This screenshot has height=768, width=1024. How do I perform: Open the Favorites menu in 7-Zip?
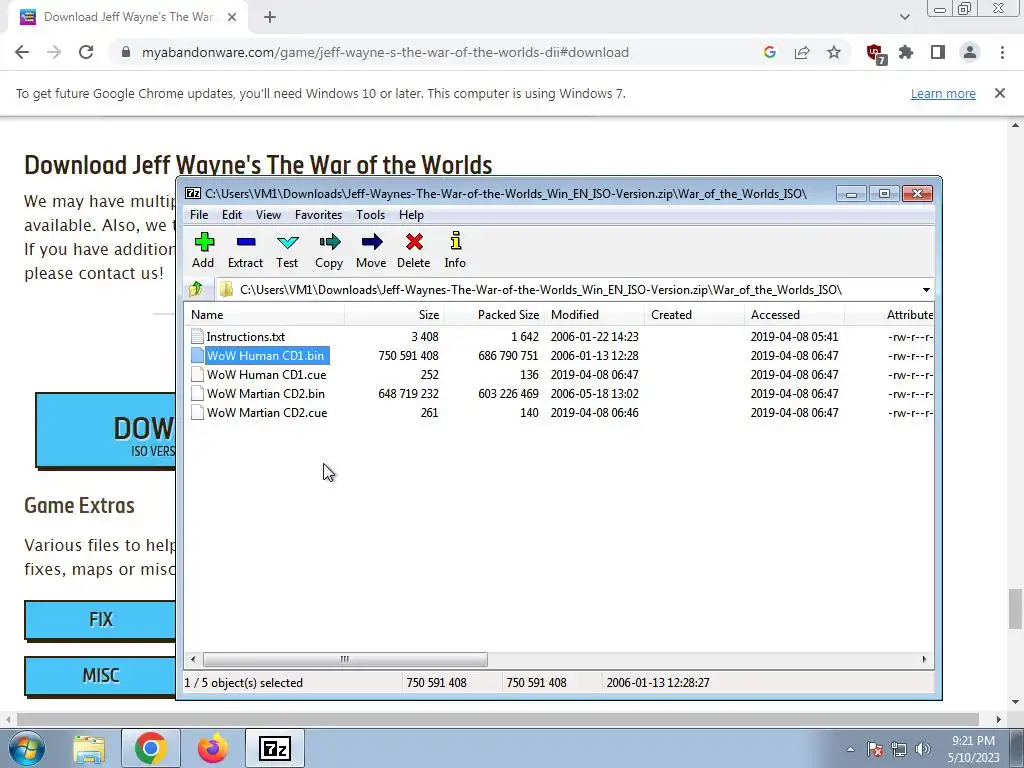tap(318, 215)
